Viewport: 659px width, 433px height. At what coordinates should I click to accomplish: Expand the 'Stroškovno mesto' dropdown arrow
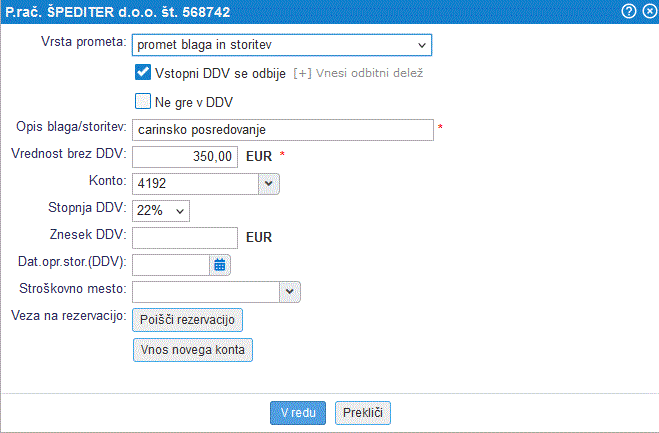[x=290, y=292]
